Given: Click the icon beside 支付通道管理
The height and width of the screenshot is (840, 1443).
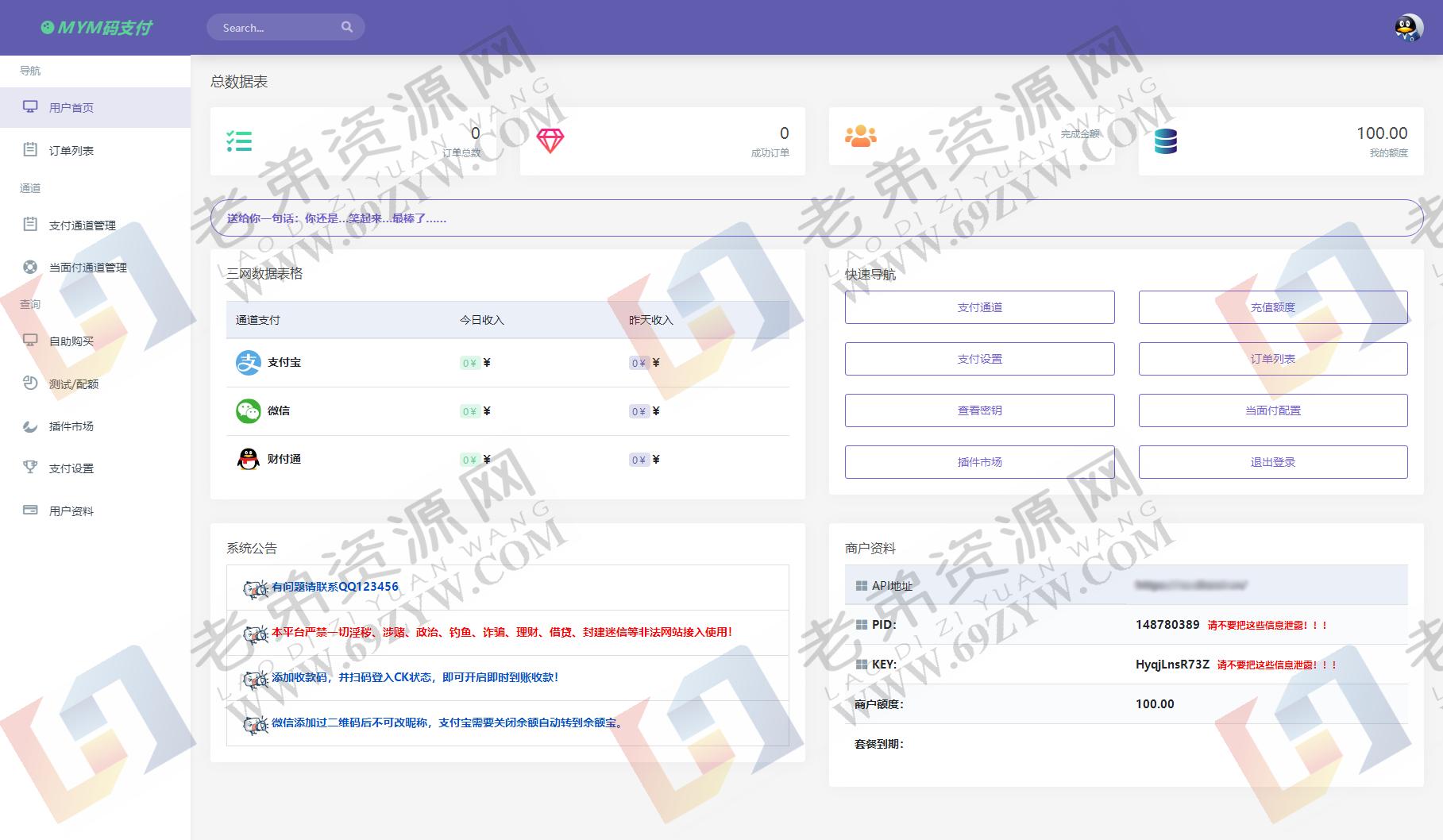Looking at the screenshot, I should pos(30,225).
